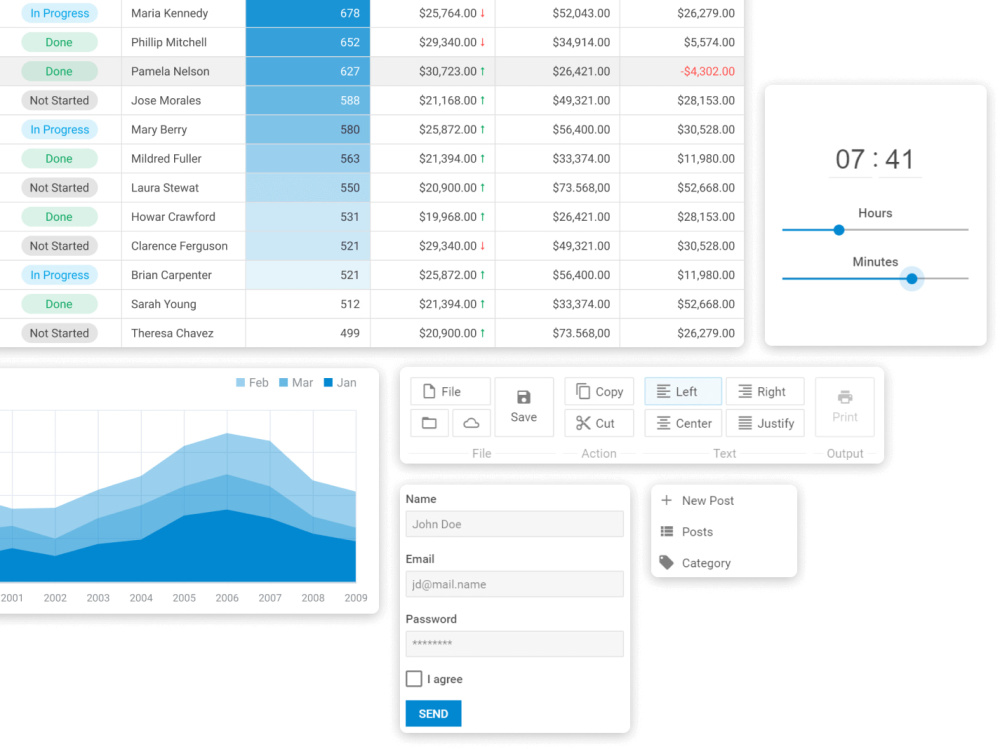This screenshot has height=749, width=1000.
Task: Focus the Email input field
Action: (x=515, y=584)
